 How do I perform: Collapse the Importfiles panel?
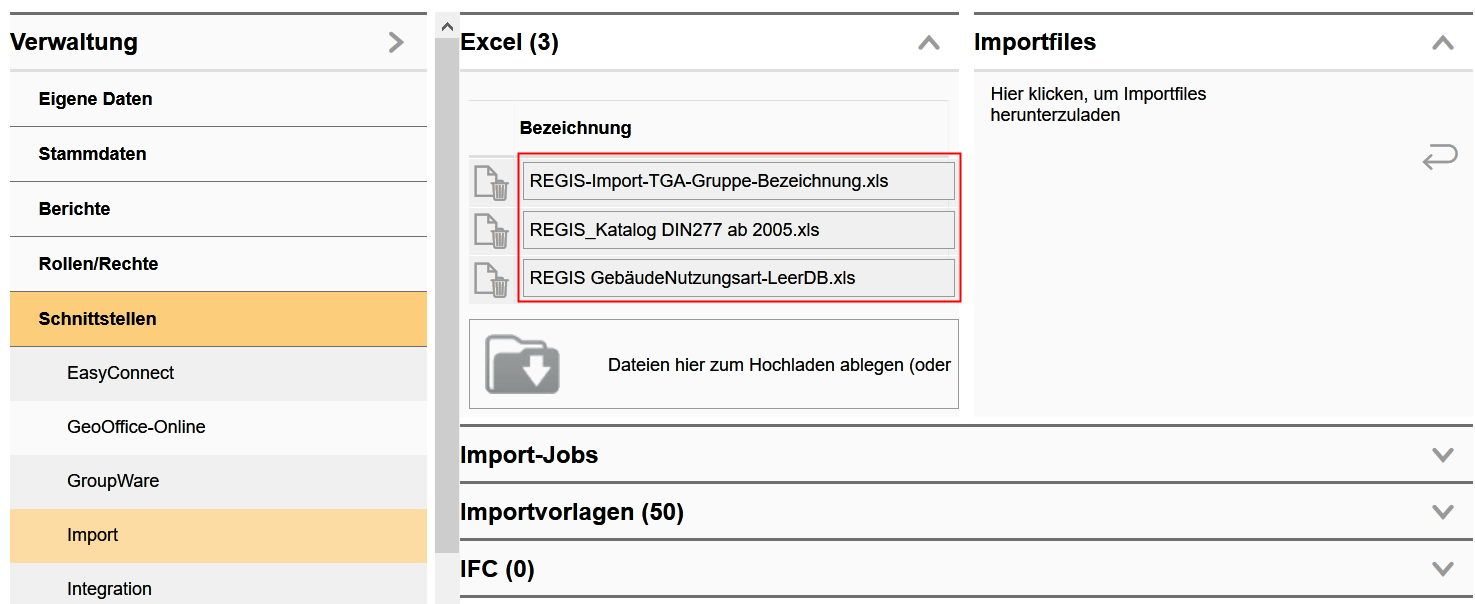1442,44
